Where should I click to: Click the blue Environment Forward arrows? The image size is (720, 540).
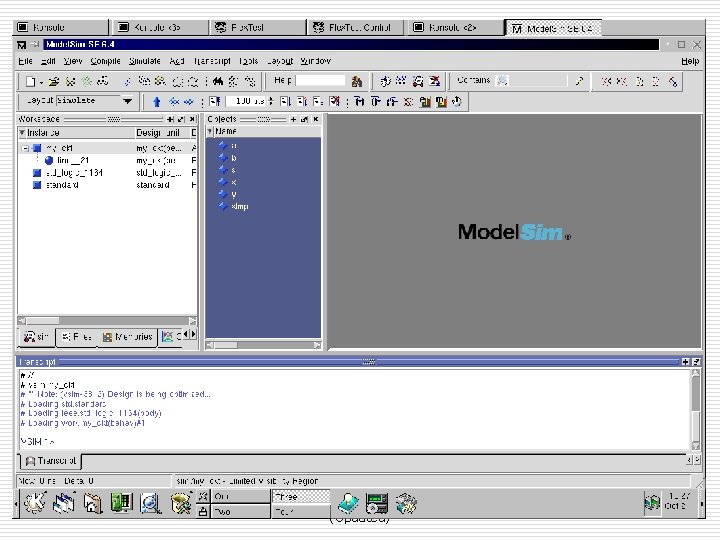point(188,101)
